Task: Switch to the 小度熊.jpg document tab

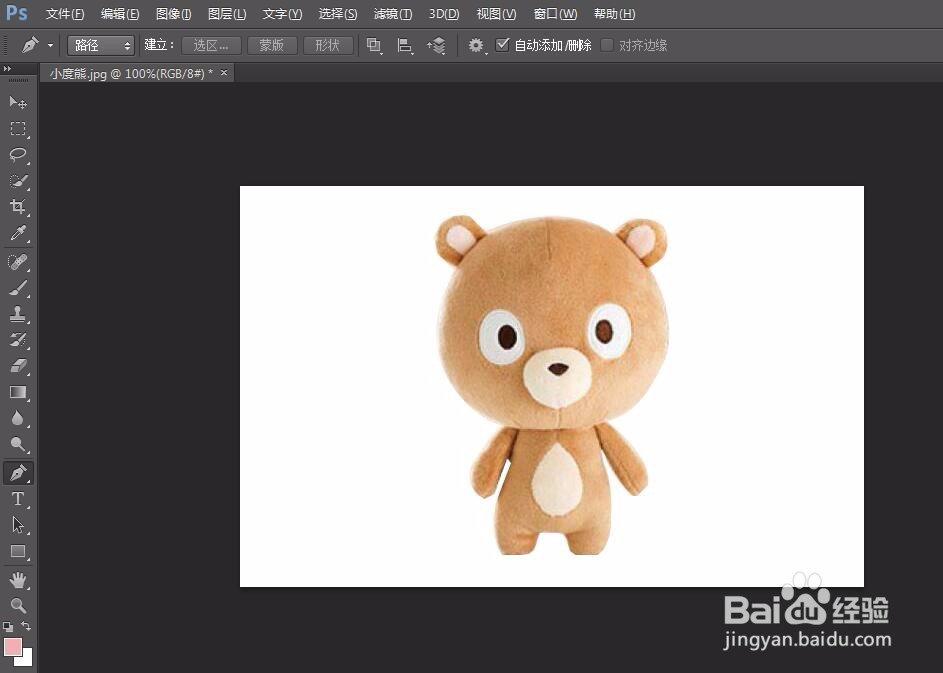Action: [x=131, y=73]
